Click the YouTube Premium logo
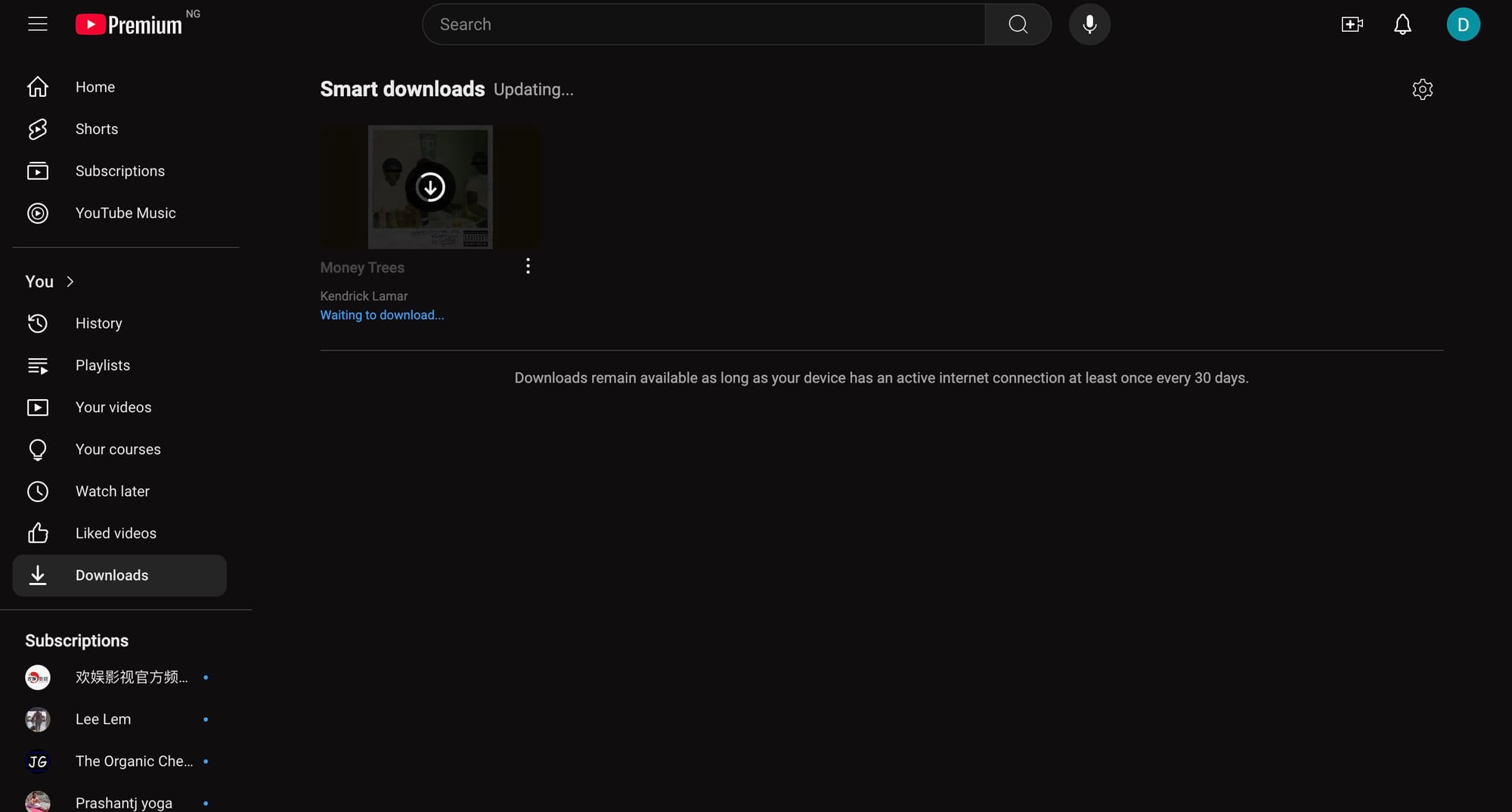The height and width of the screenshot is (812, 1512). pyautogui.click(x=129, y=25)
